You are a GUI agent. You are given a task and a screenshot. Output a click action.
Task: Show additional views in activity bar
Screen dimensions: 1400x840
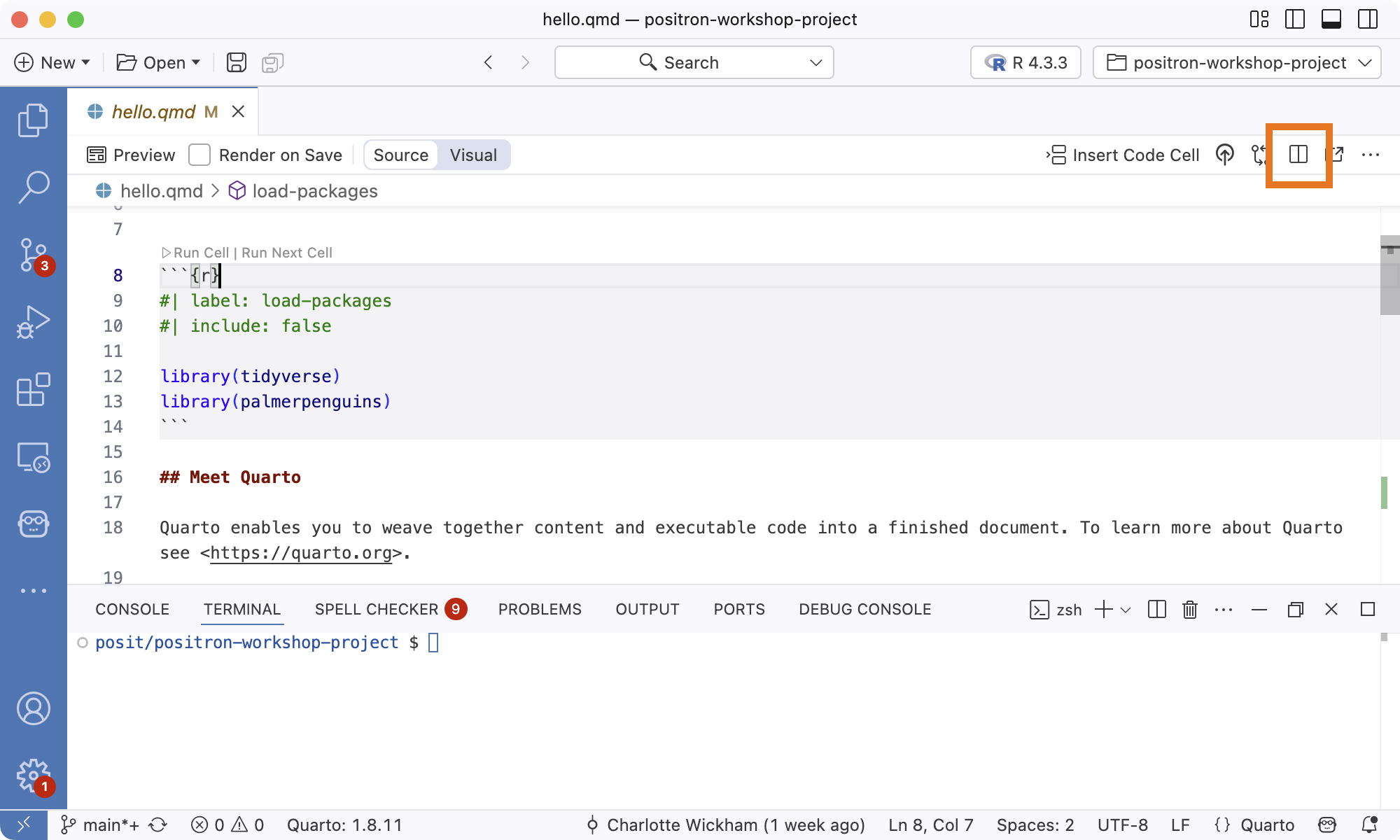(x=33, y=591)
